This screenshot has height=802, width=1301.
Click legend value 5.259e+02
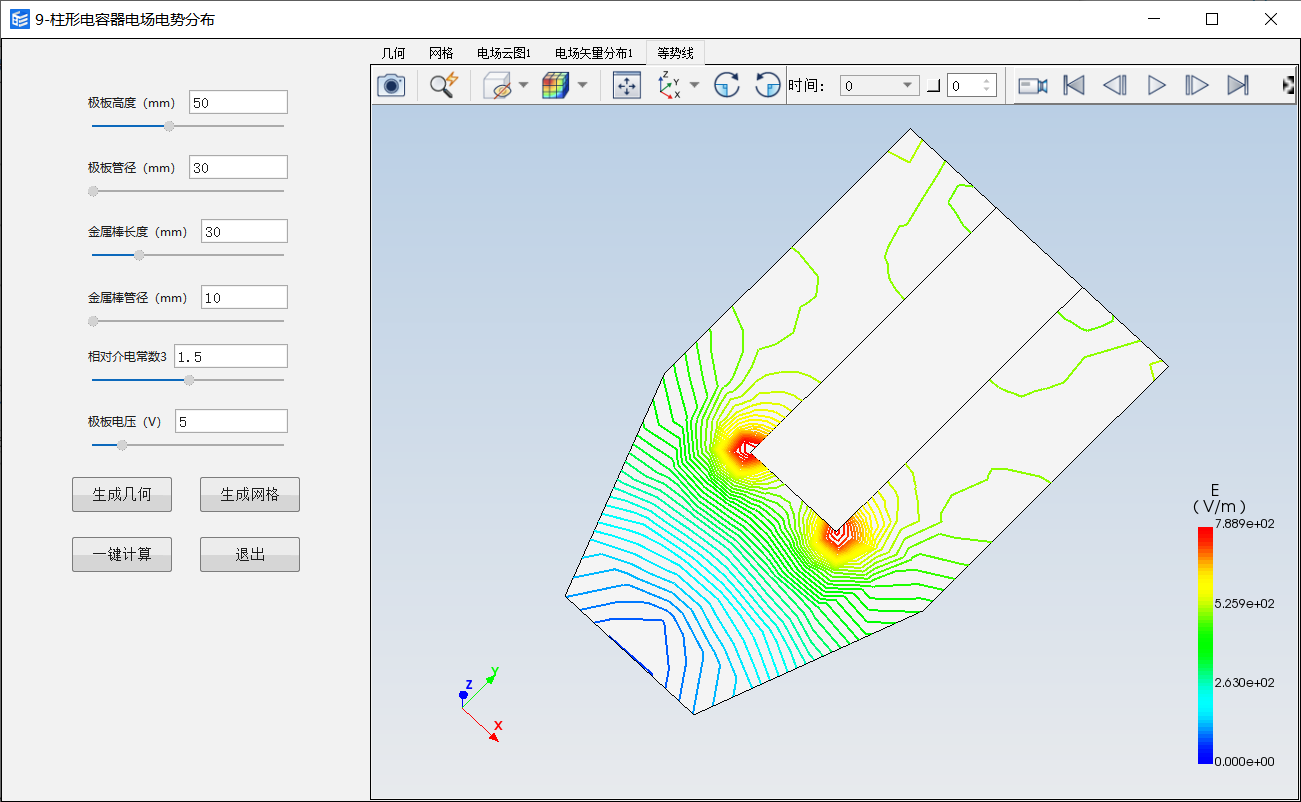(1244, 603)
